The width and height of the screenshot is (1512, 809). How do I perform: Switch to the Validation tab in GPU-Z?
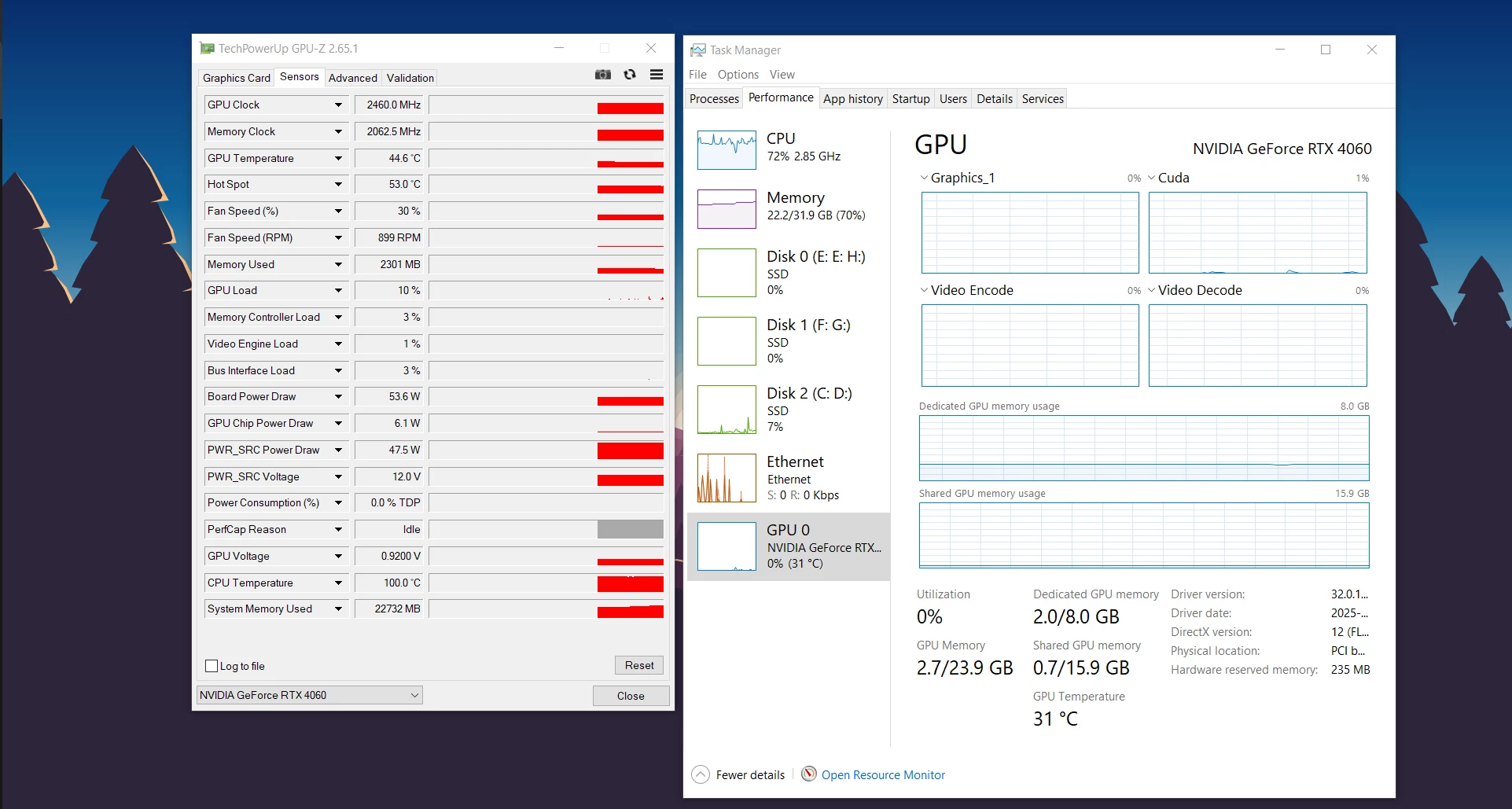410,78
